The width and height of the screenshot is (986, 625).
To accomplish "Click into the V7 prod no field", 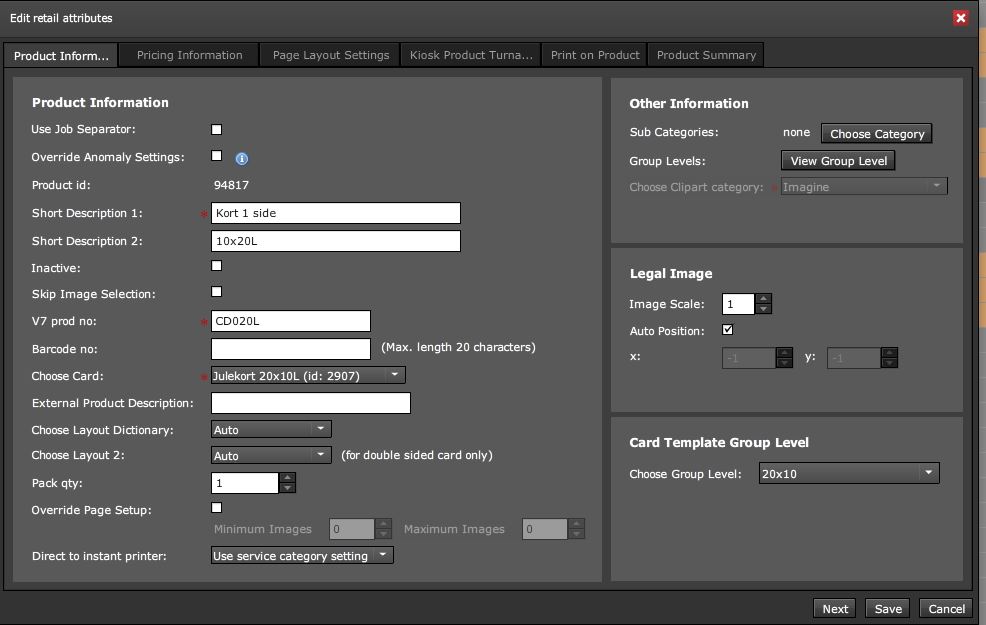I will click(291, 321).
